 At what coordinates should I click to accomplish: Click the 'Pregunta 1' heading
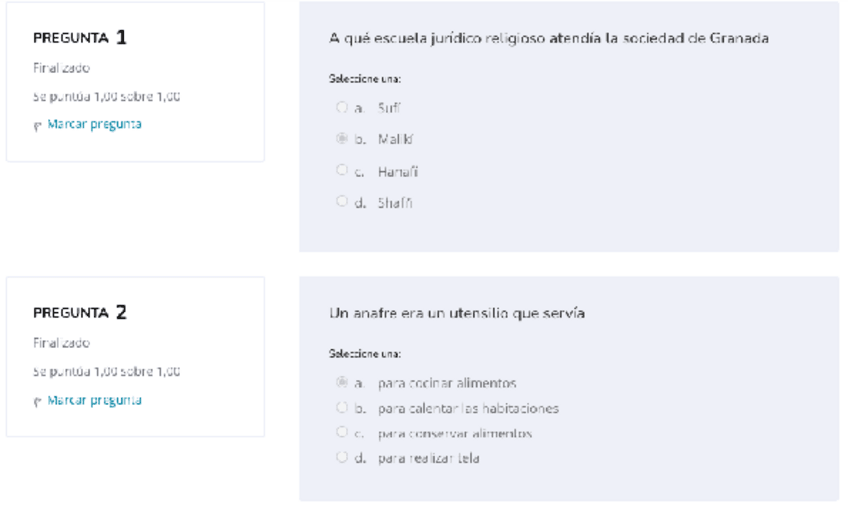(80, 38)
